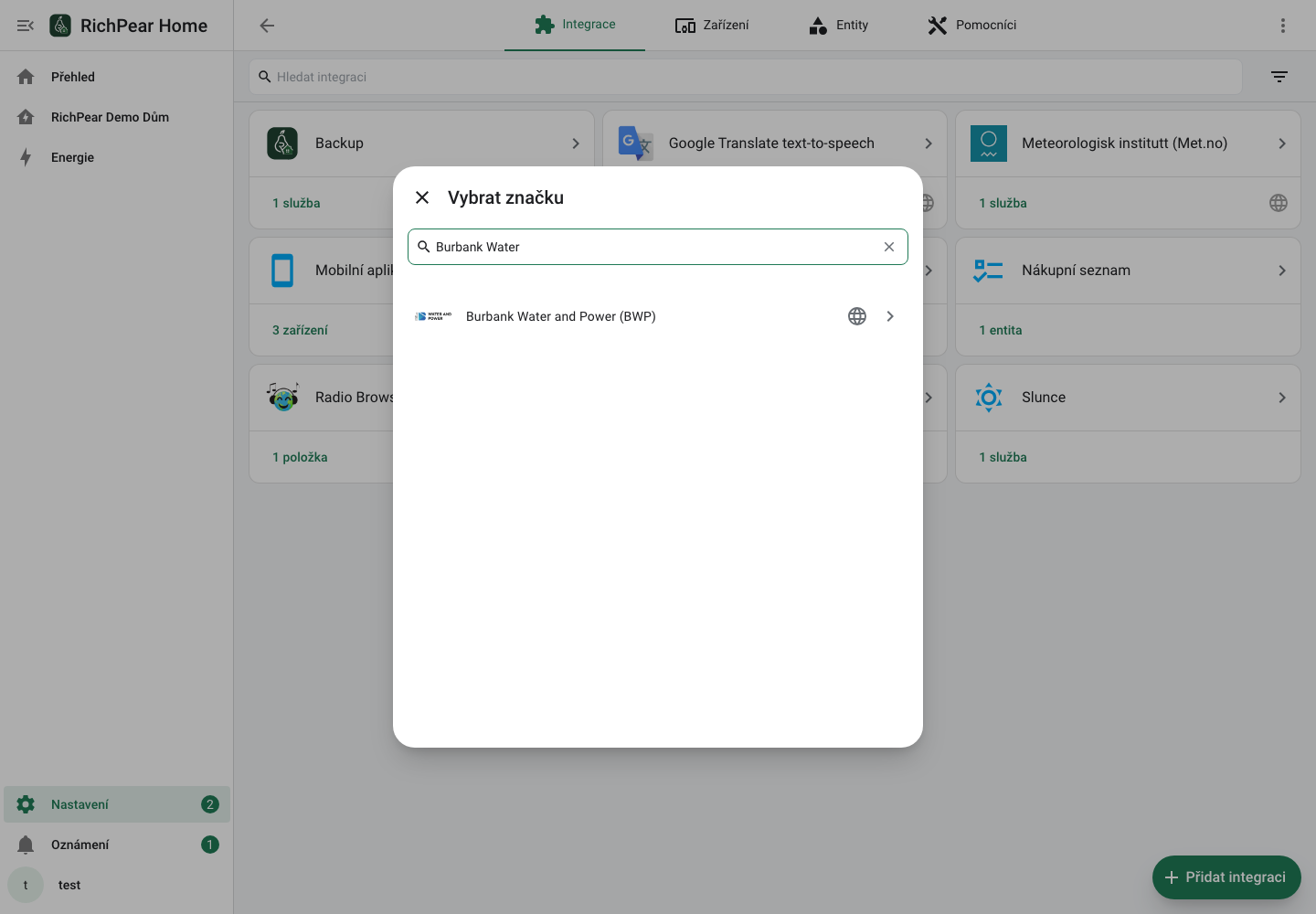This screenshot has height=914, width=1316.
Task: Click the Mobilní aplikace phone icon
Action: pos(282,271)
